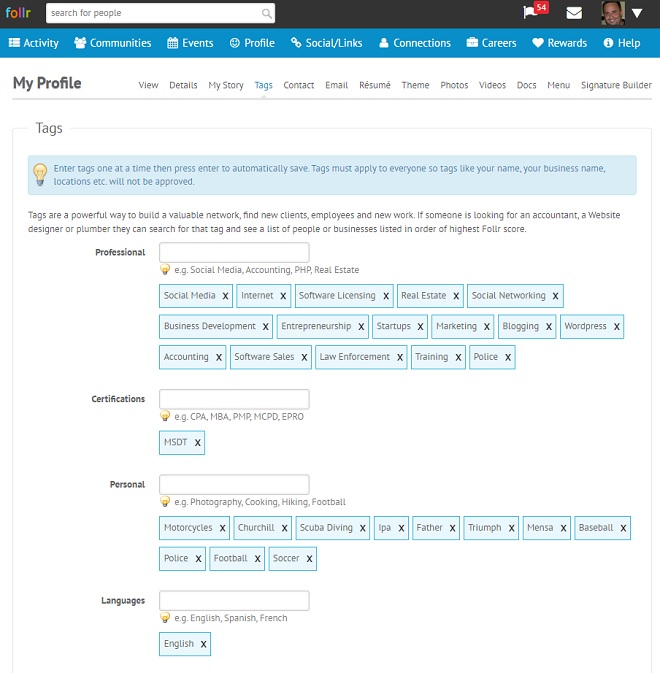Remove the Law Enforcement tag
660x673 pixels.
[400, 358]
